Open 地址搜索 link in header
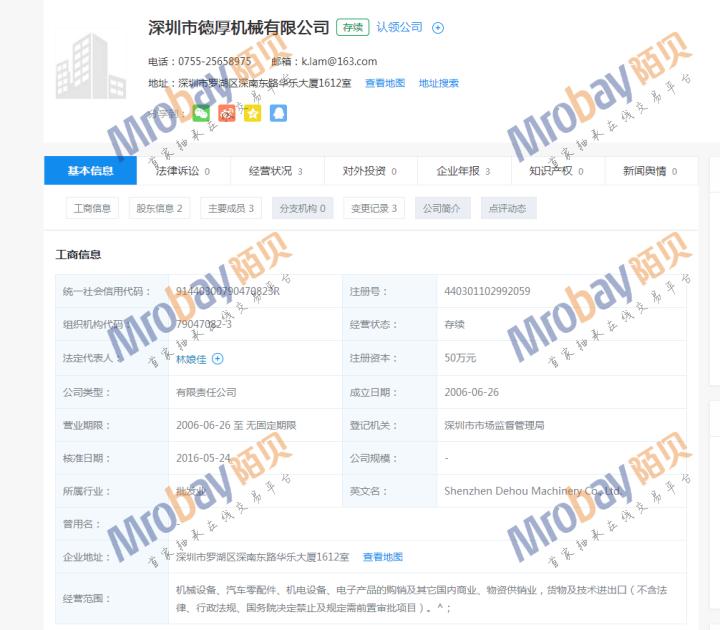The width and height of the screenshot is (720, 630). click(438, 83)
